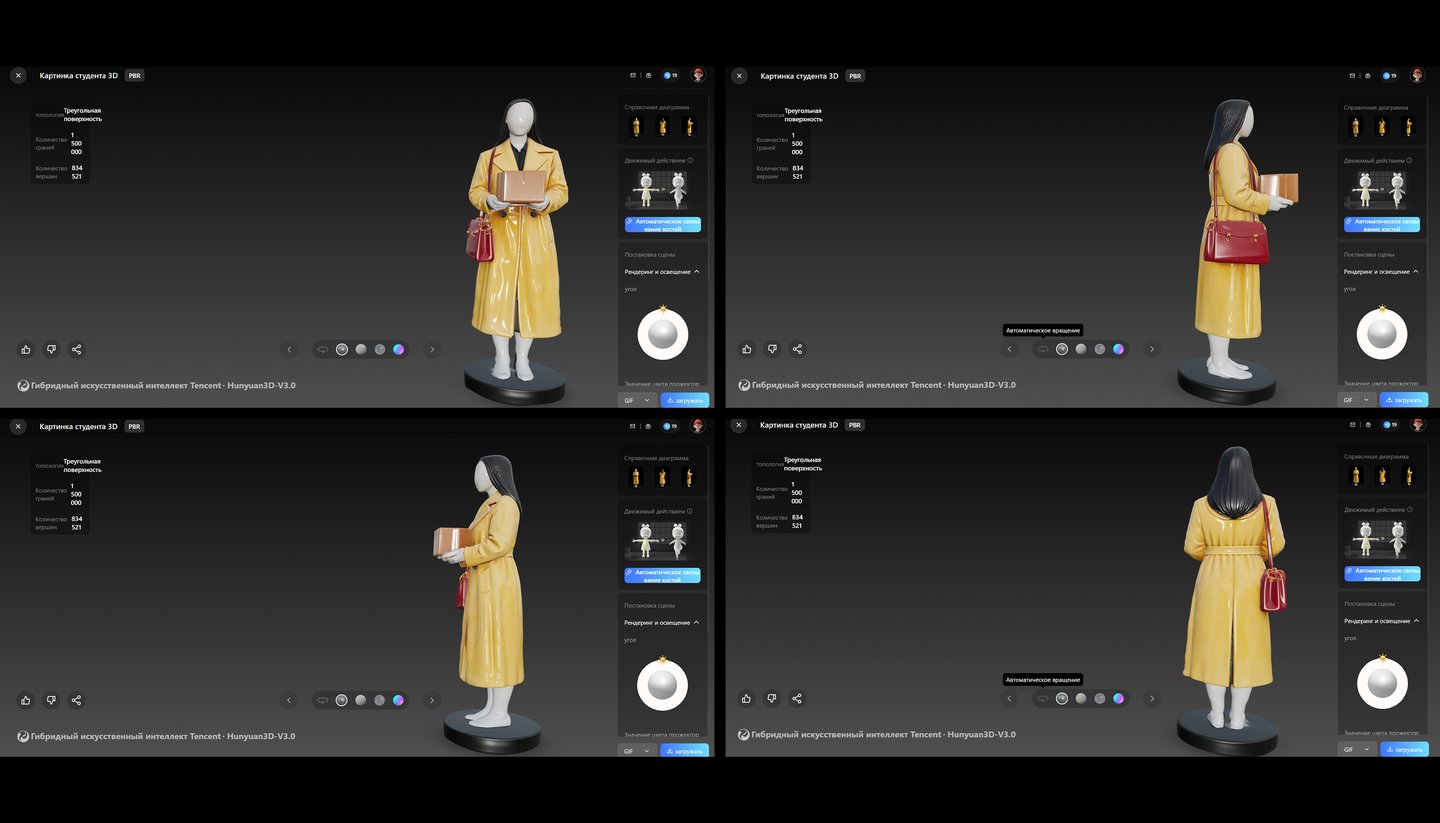Click 'Автоматическое связывание костей' in front-view window
The image size is (1440, 823).
(x=663, y=225)
